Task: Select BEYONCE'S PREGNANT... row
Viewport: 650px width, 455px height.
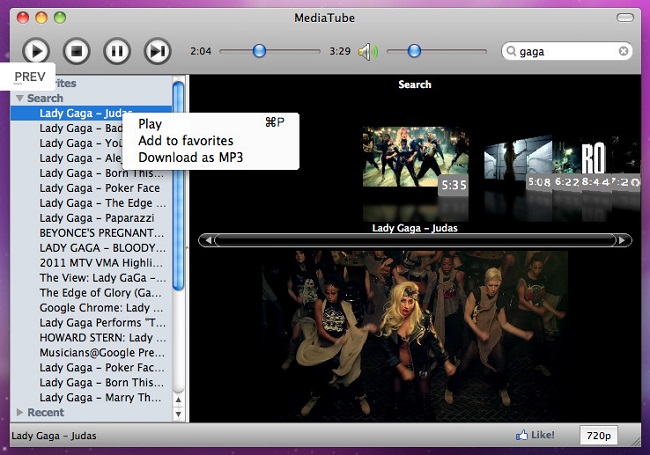Action: 91,233
